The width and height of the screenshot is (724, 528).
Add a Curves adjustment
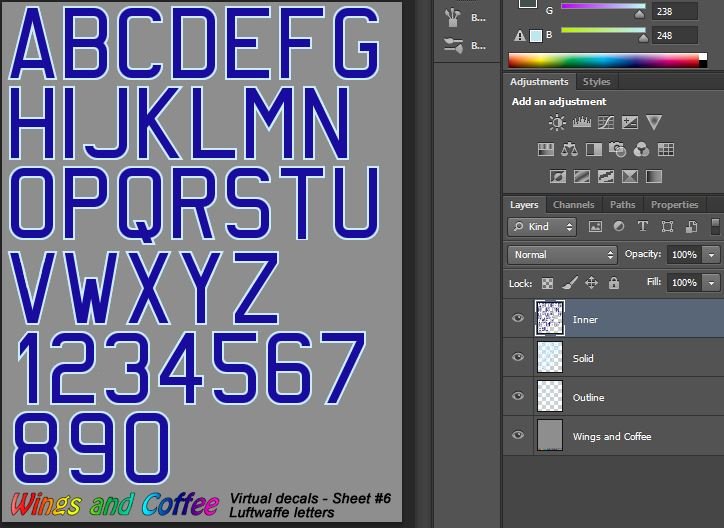[x=606, y=122]
